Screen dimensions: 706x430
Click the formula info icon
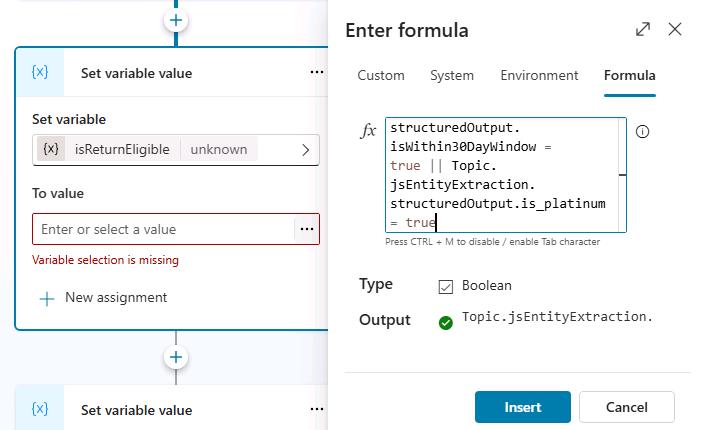[x=642, y=131]
